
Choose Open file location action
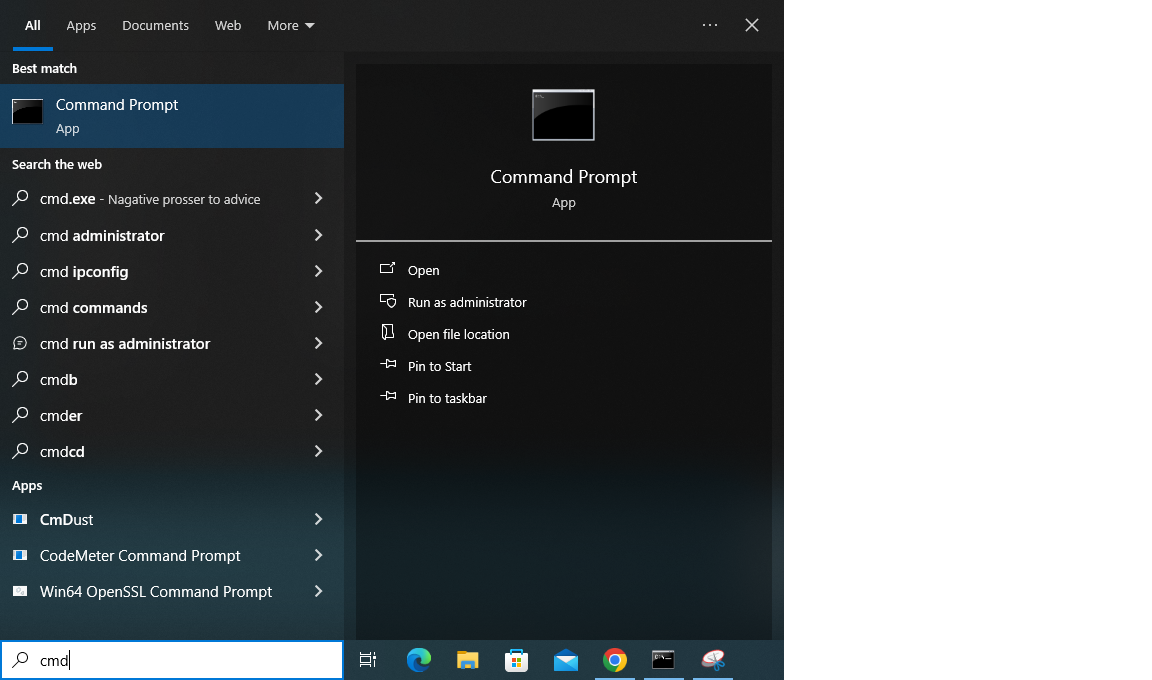coord(458,334)
